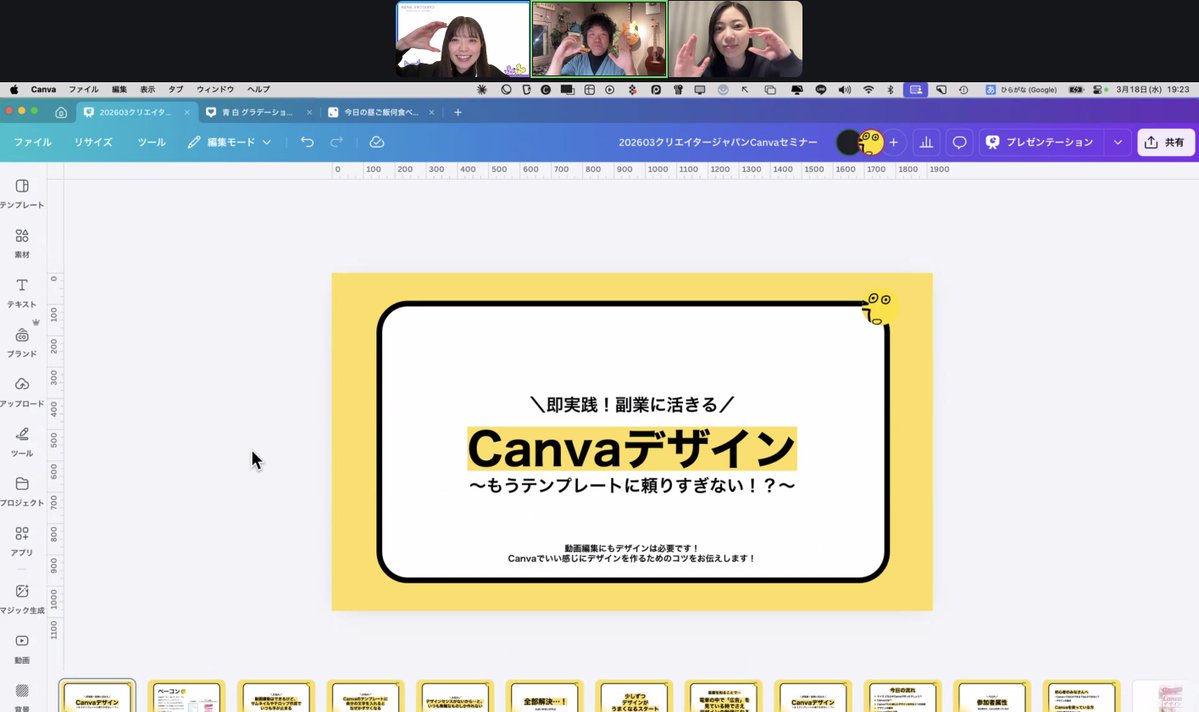Screen dimensions: 1199x712
Task: Select the 参加者属性 slide thumbnail
Action: (x=992, y=696)
